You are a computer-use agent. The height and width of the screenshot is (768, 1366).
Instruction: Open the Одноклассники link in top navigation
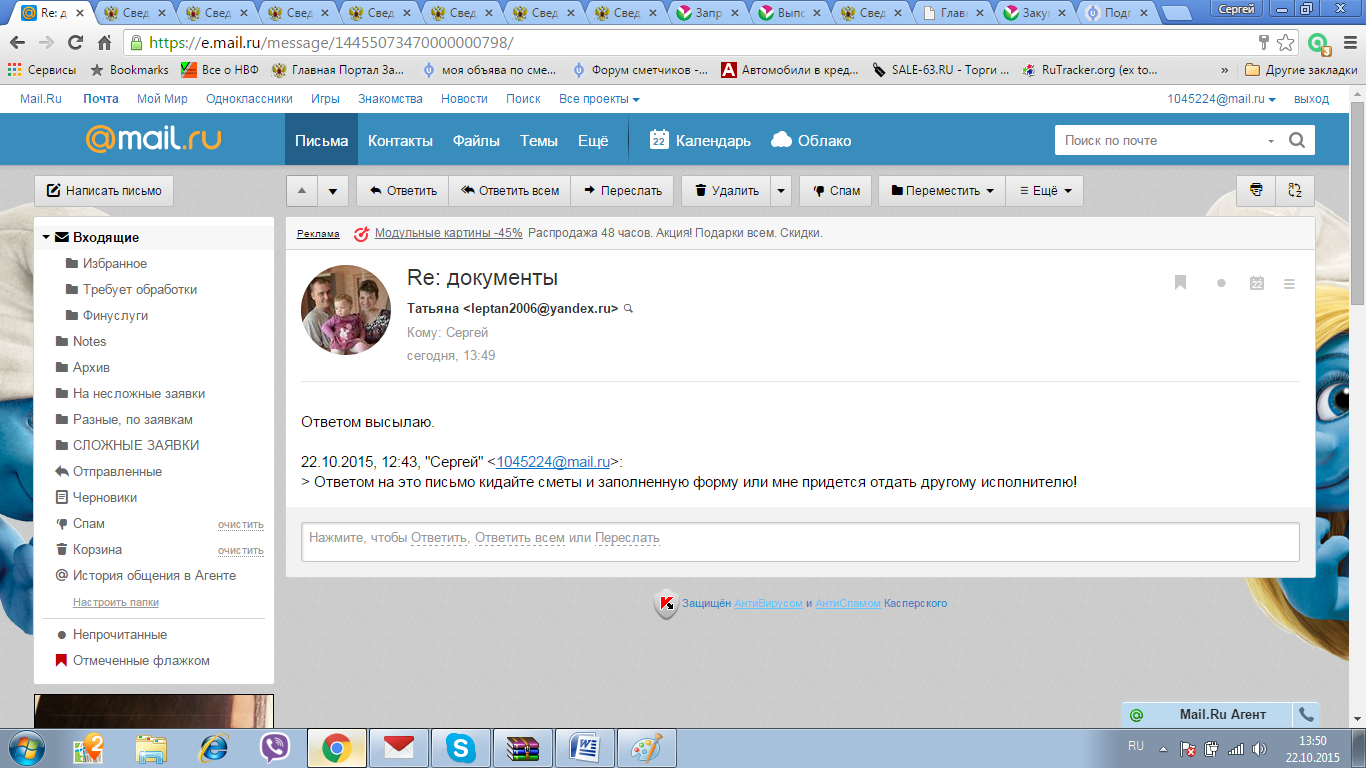pyautogui.click(x=249, y=99)
